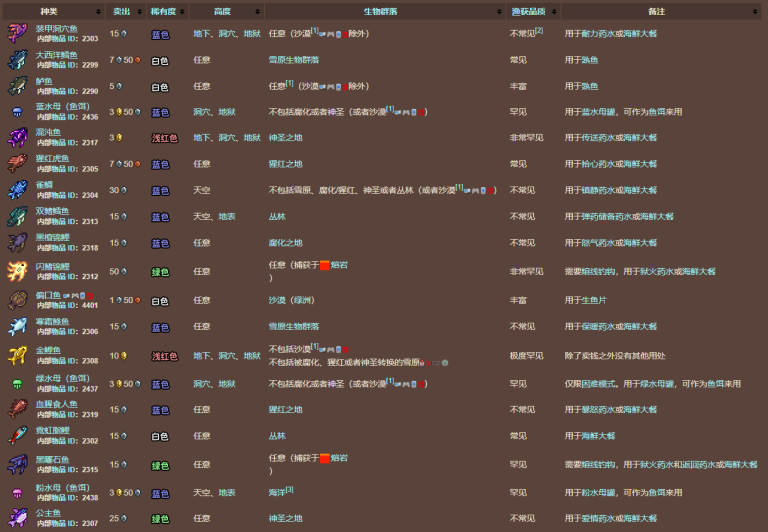Open the 蓝水母 (鱼饵) item link

[63, 107]
